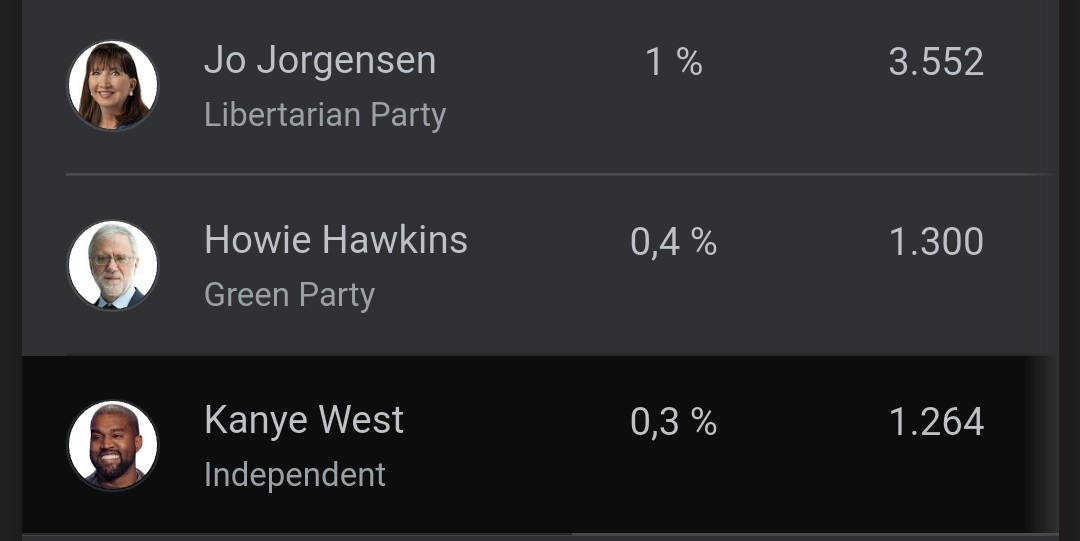1080x541 pixels.
Task: Click the divider line between Jorgensen and Hawkins
Action: [558, 175]
